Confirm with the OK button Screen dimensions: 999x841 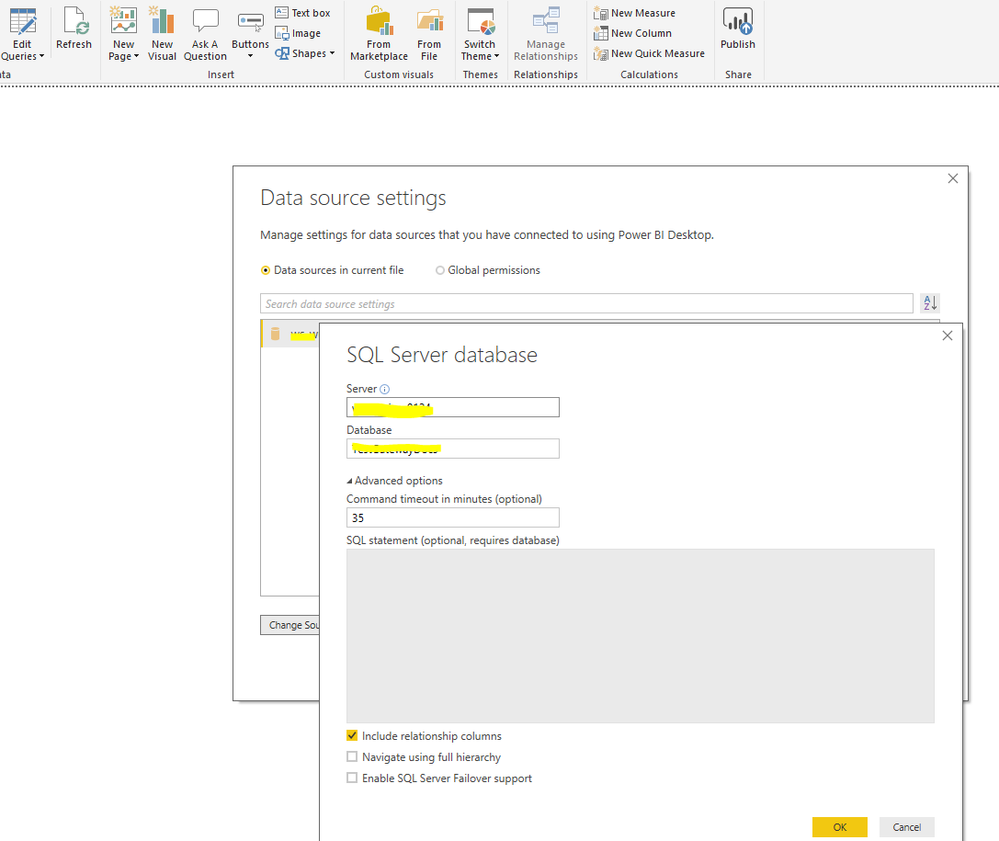click(x=840, y=827)
